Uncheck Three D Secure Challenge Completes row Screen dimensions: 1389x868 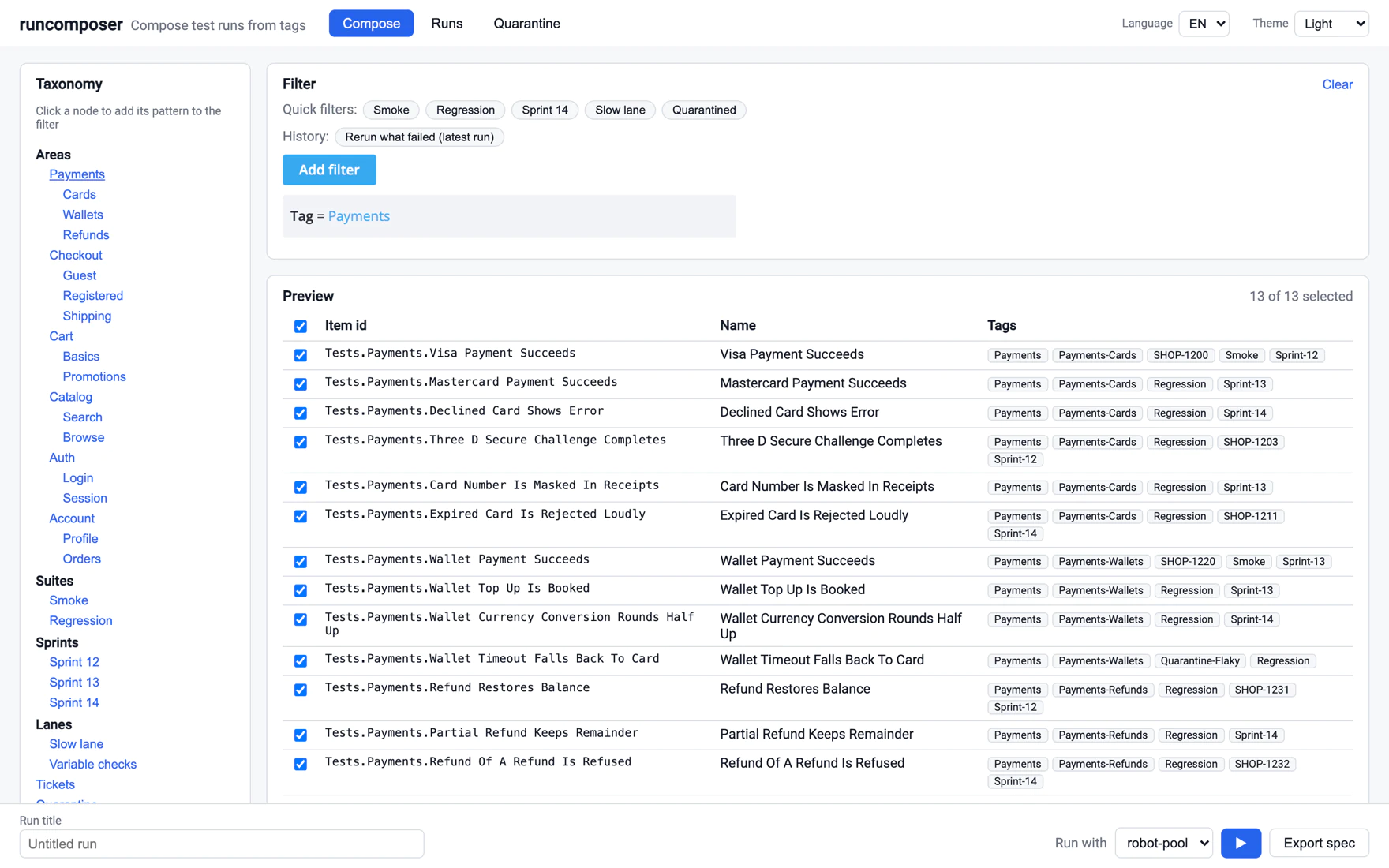(301, 442)
